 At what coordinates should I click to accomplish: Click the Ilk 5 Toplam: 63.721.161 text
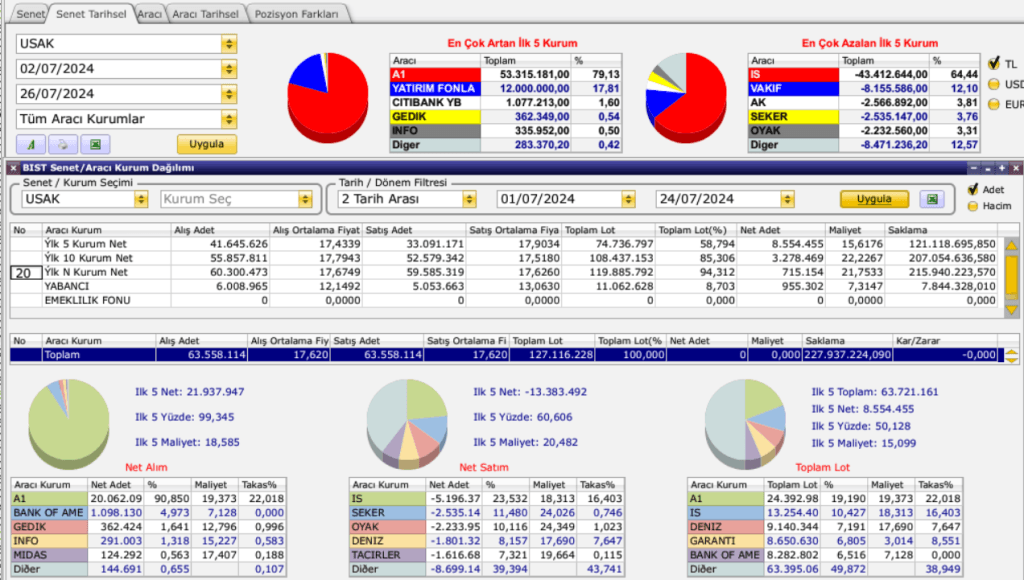pyautogui.click(x=875, y=392)
